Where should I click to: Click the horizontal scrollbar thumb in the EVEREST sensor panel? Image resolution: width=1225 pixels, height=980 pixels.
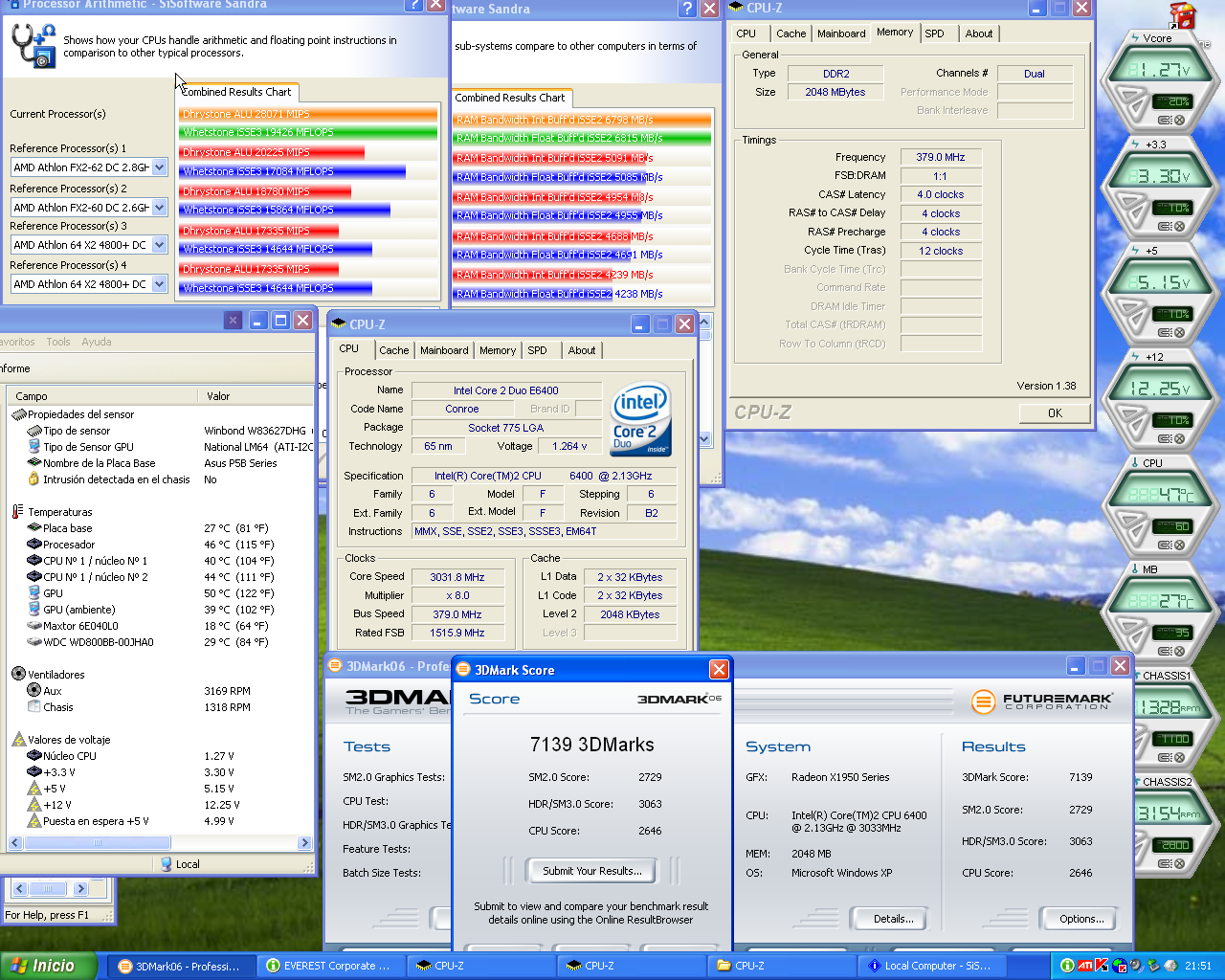tap(97, 843)
